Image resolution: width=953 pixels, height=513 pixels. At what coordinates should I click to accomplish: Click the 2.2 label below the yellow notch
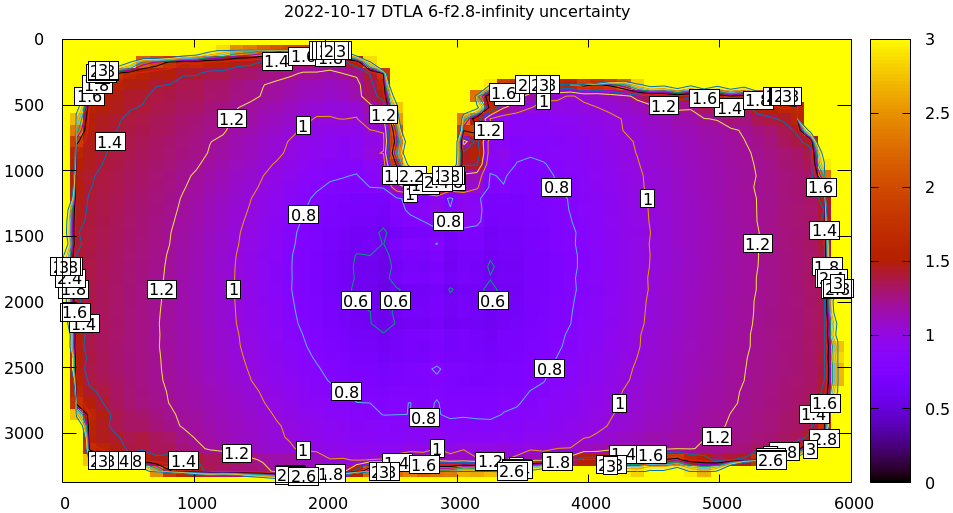[411, 177]
